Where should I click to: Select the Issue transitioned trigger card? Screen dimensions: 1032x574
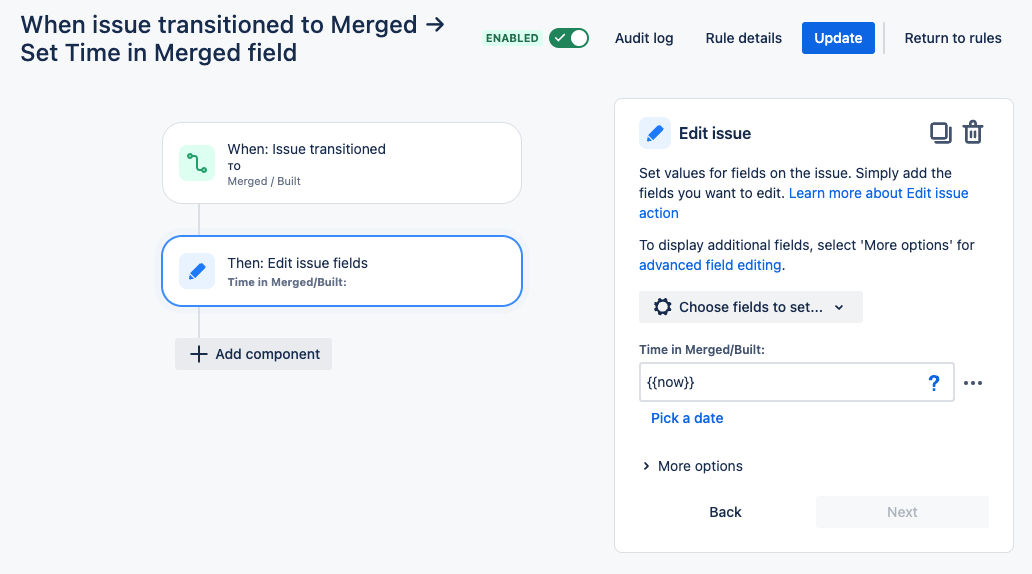[342, 163]
